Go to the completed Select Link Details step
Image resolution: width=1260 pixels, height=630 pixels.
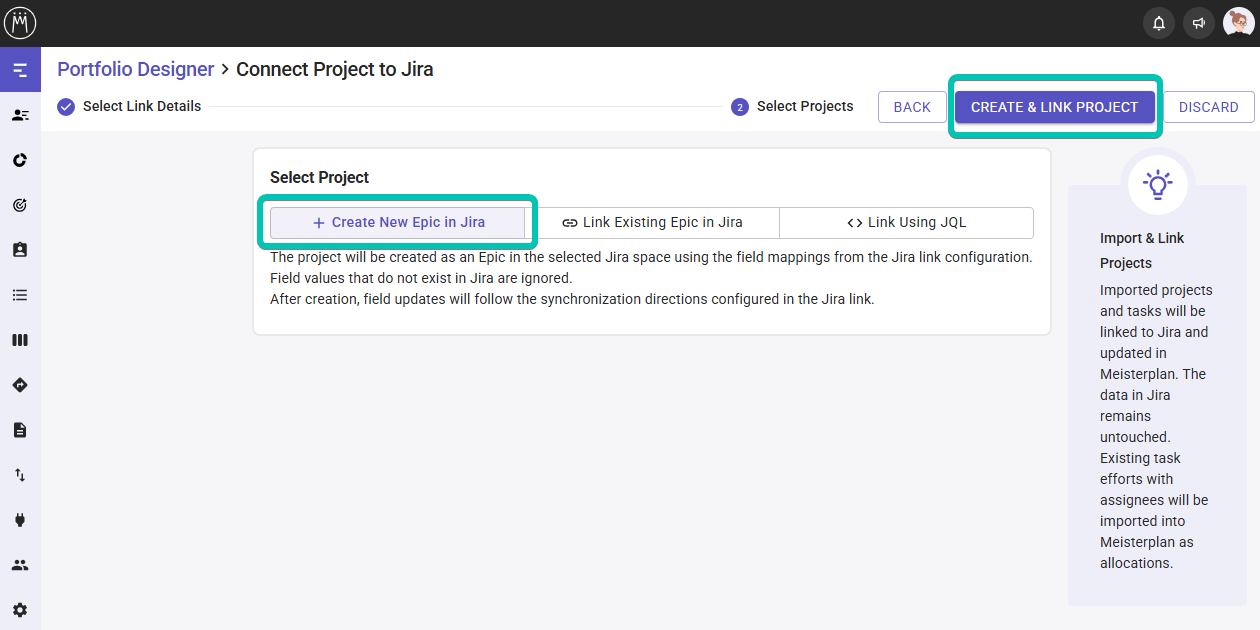pos(129,106)
